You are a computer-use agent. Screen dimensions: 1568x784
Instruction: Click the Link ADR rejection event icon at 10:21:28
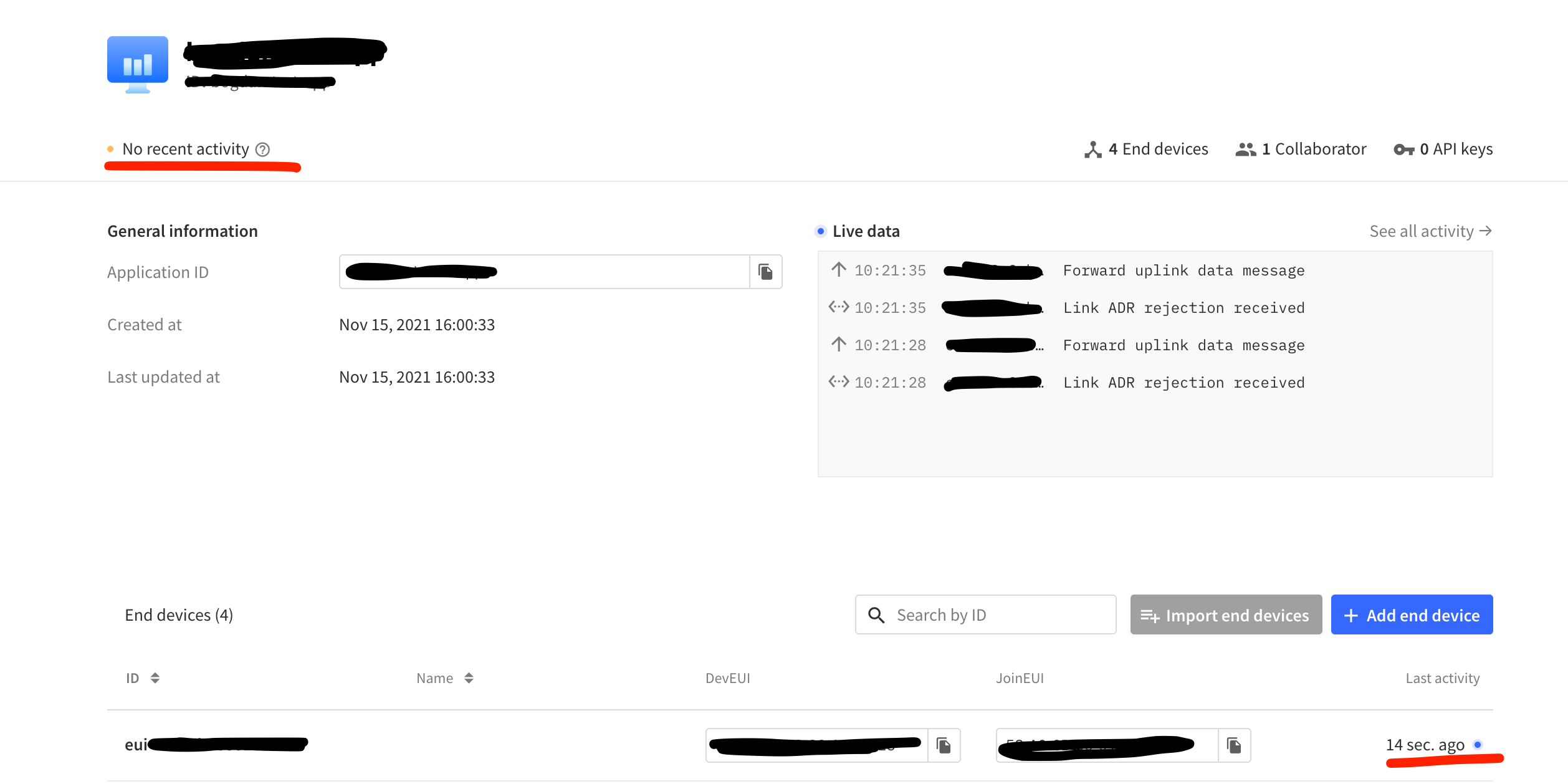[x=838, y=382]
